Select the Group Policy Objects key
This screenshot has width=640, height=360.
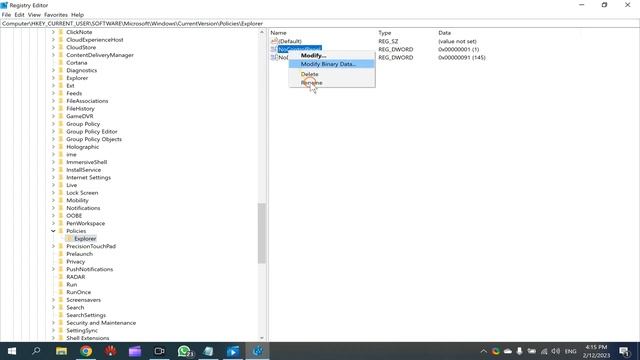(x=94, y=139)
